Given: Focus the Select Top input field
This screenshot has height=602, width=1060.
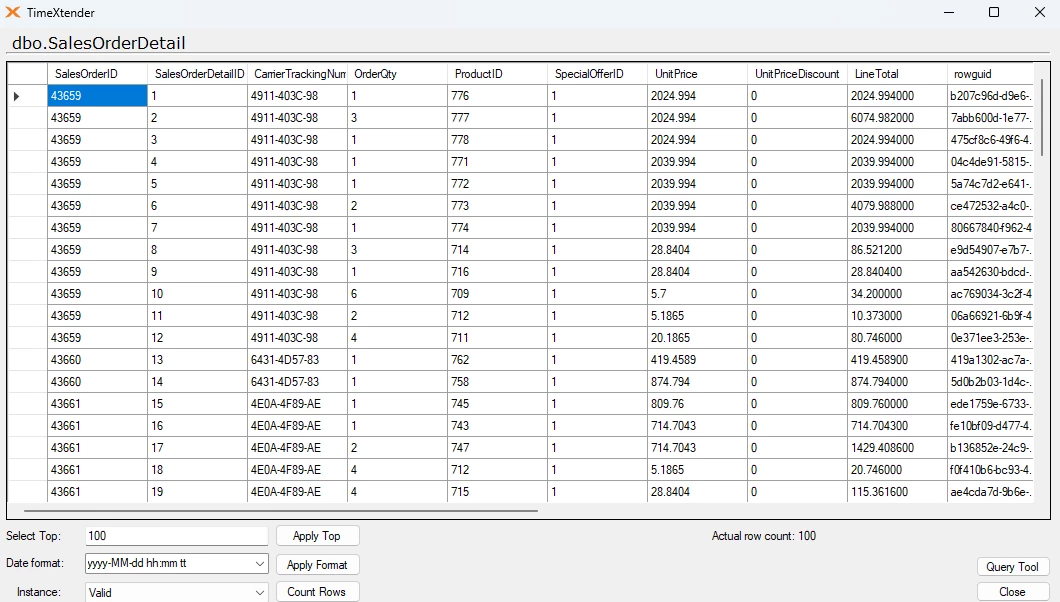Looking at the screenshot, I should 176,536.
